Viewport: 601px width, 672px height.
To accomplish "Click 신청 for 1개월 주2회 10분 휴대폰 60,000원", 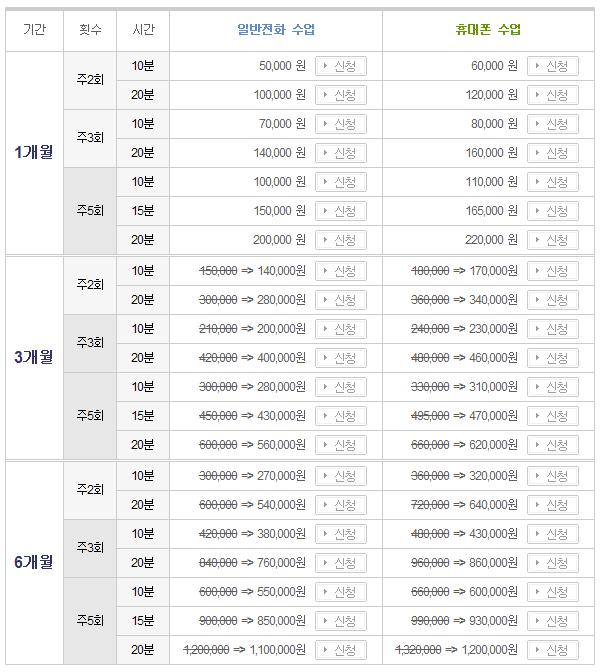I will point(553,66).
